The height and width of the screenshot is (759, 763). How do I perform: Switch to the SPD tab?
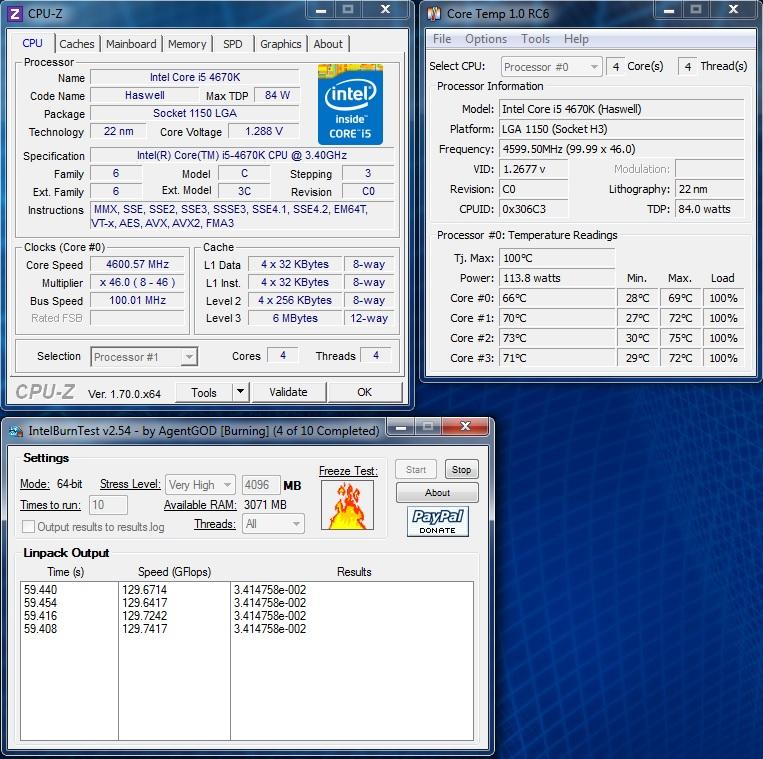[233, 44]
